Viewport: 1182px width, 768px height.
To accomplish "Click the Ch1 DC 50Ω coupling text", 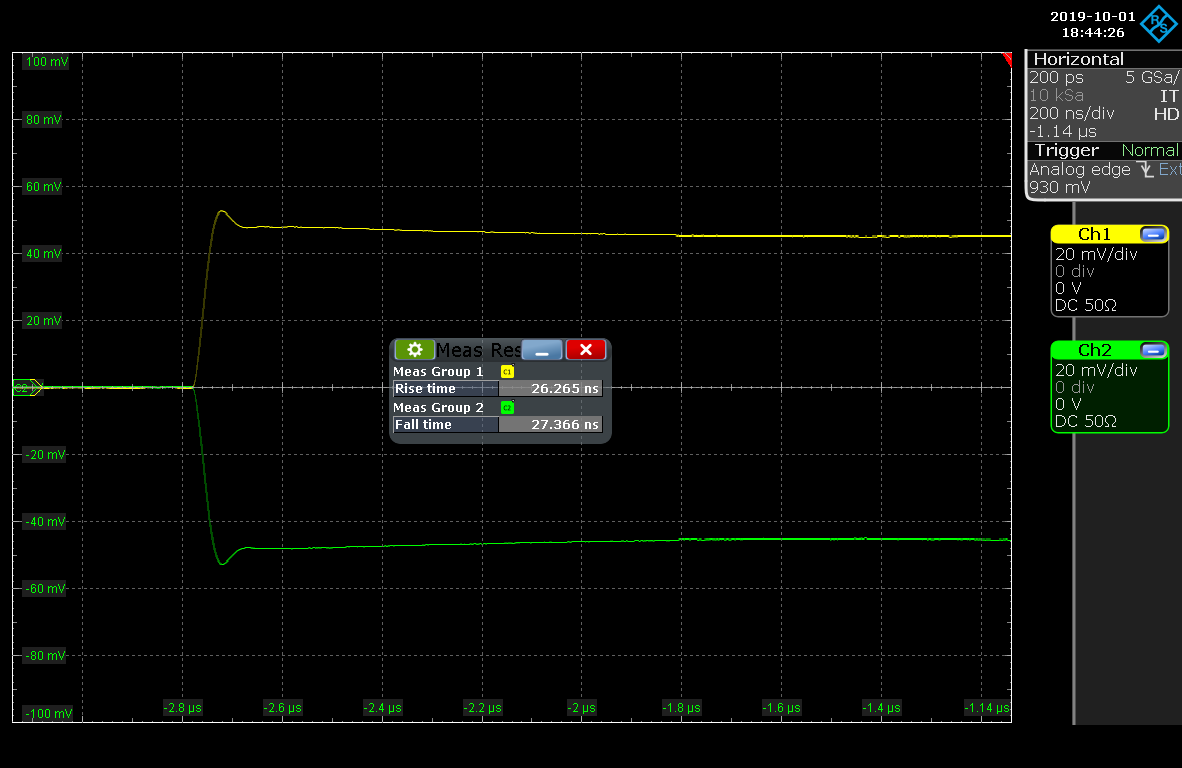I will [1086, 305].
